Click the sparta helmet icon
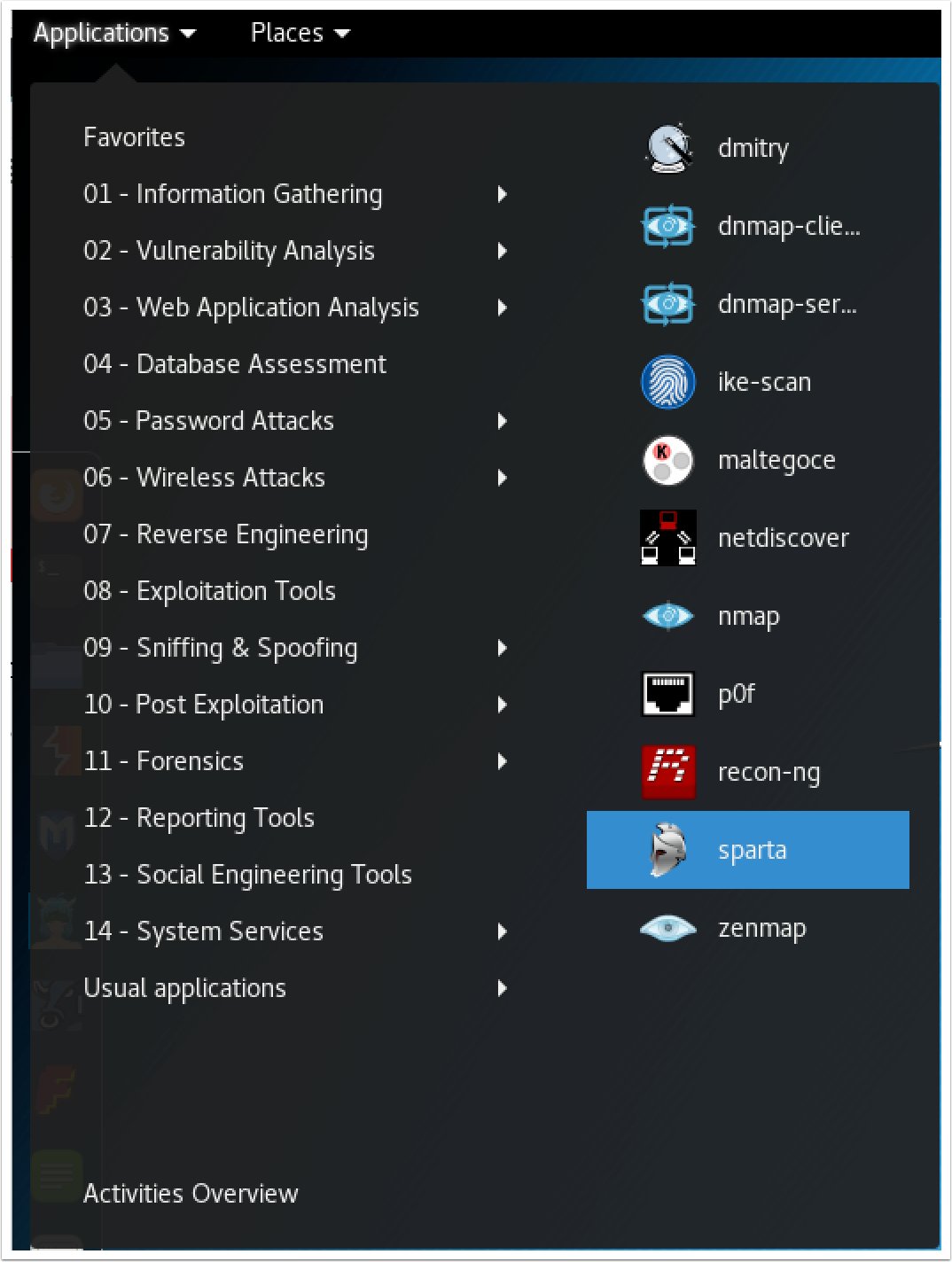Image resolution: width=952 pixels, height=1262 pixels. (x=668, y=850)
